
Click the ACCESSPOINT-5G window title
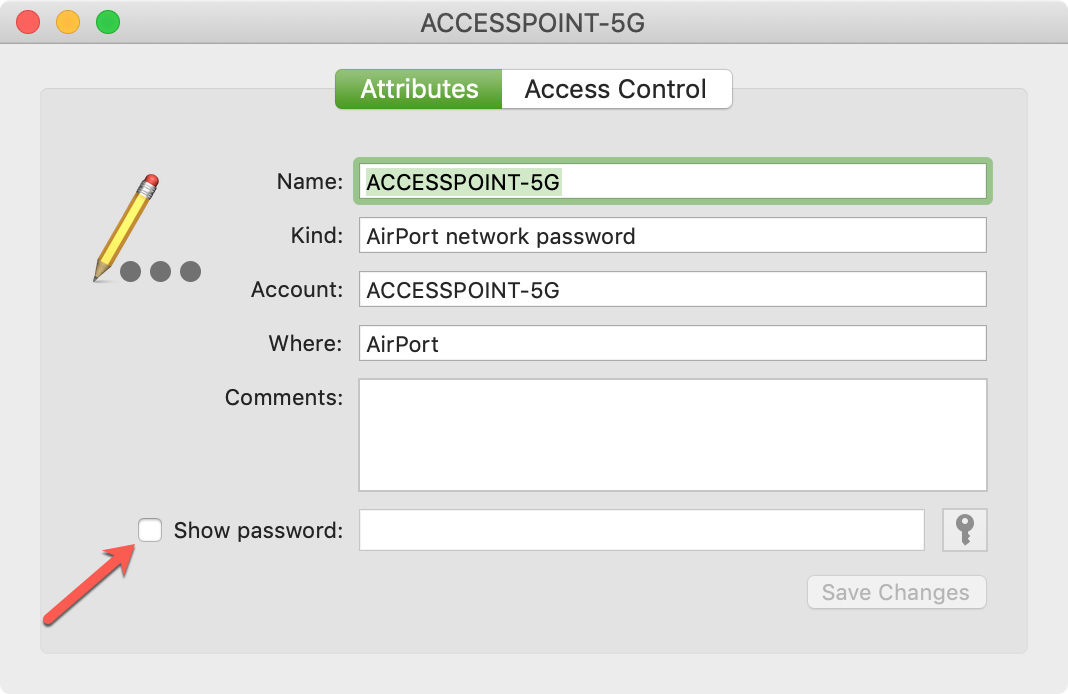pos(533,23)
